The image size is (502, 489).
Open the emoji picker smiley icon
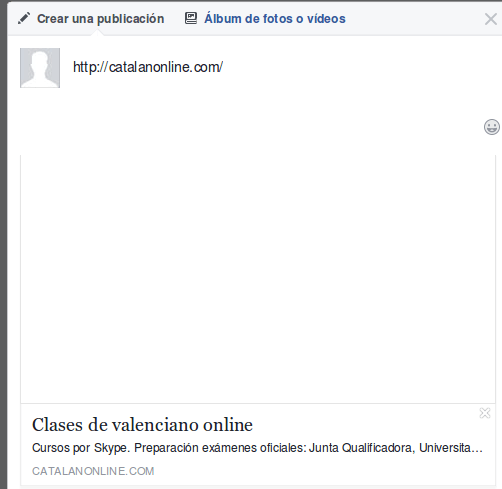(x=492, y=127)
